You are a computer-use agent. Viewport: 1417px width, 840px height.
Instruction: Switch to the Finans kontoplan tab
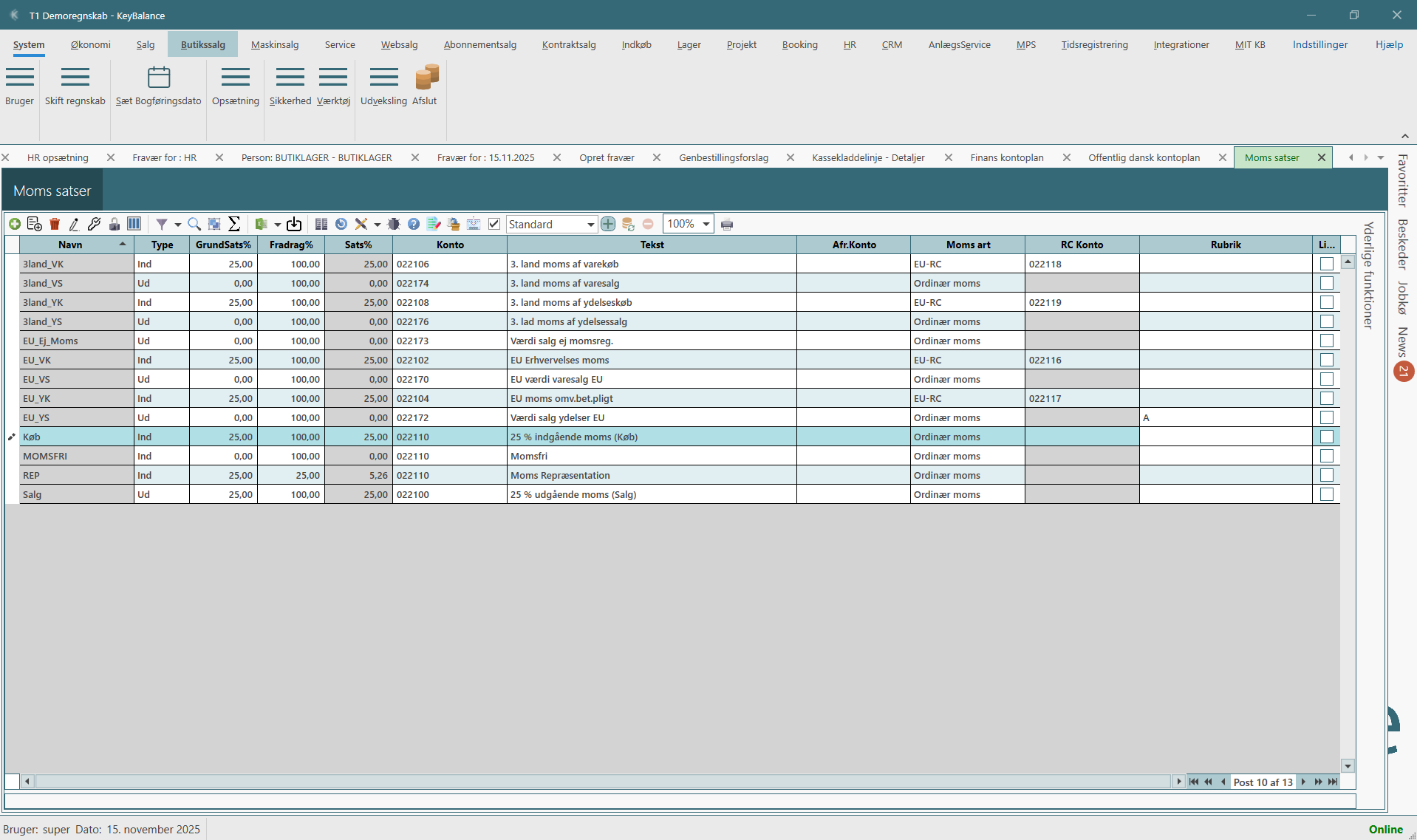click(1006, 157)
